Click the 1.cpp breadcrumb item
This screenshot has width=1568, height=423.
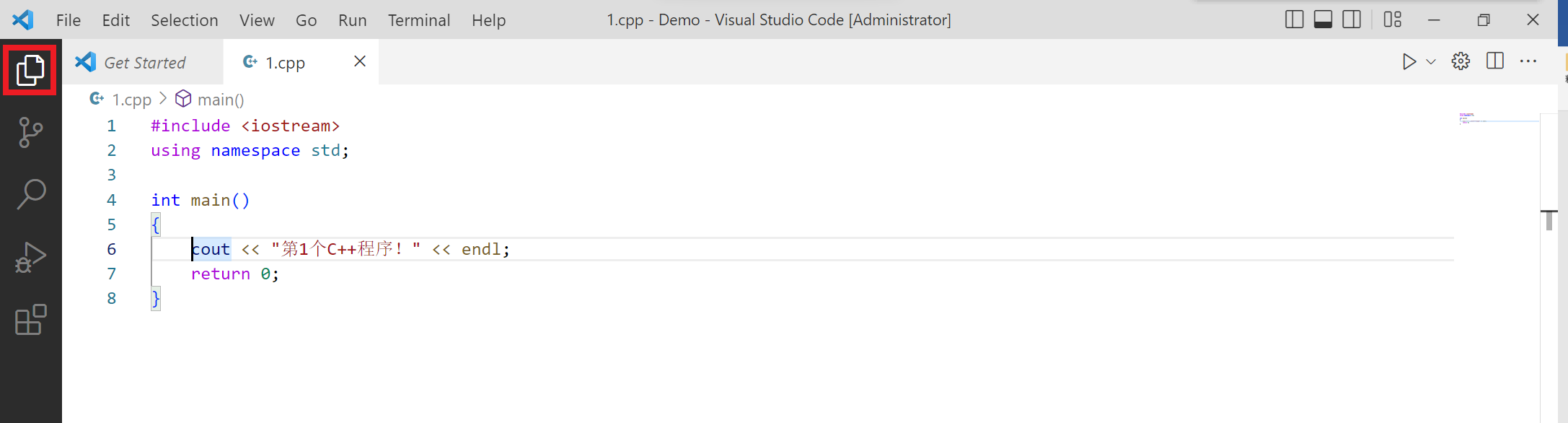point(131,100)
